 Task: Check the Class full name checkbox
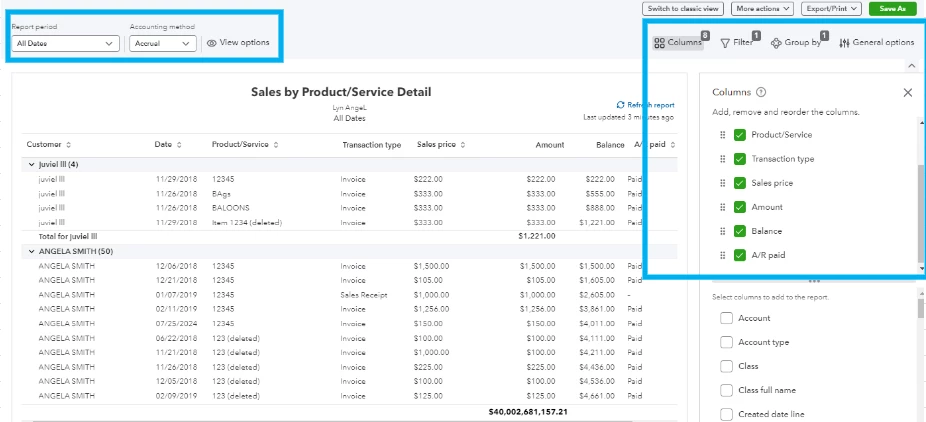(726, 391)
